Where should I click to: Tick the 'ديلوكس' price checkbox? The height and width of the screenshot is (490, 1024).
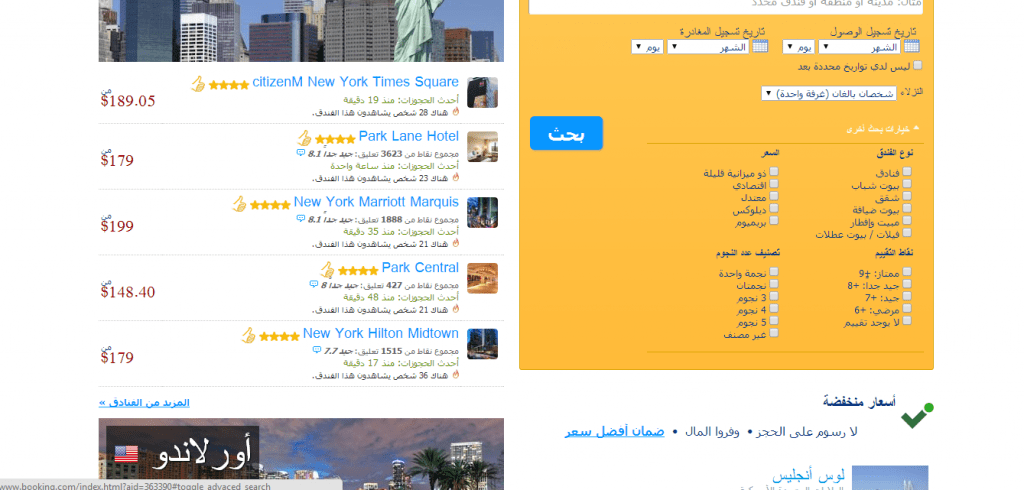point(774,208)
